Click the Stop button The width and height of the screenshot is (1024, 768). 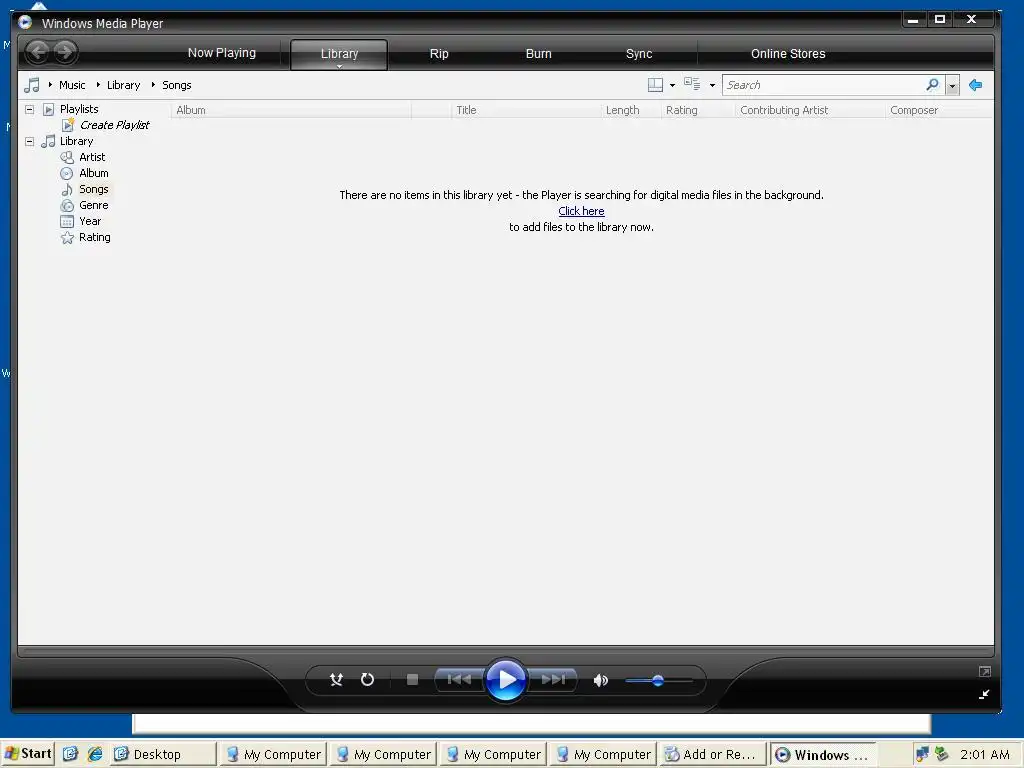tap(412, 680)
